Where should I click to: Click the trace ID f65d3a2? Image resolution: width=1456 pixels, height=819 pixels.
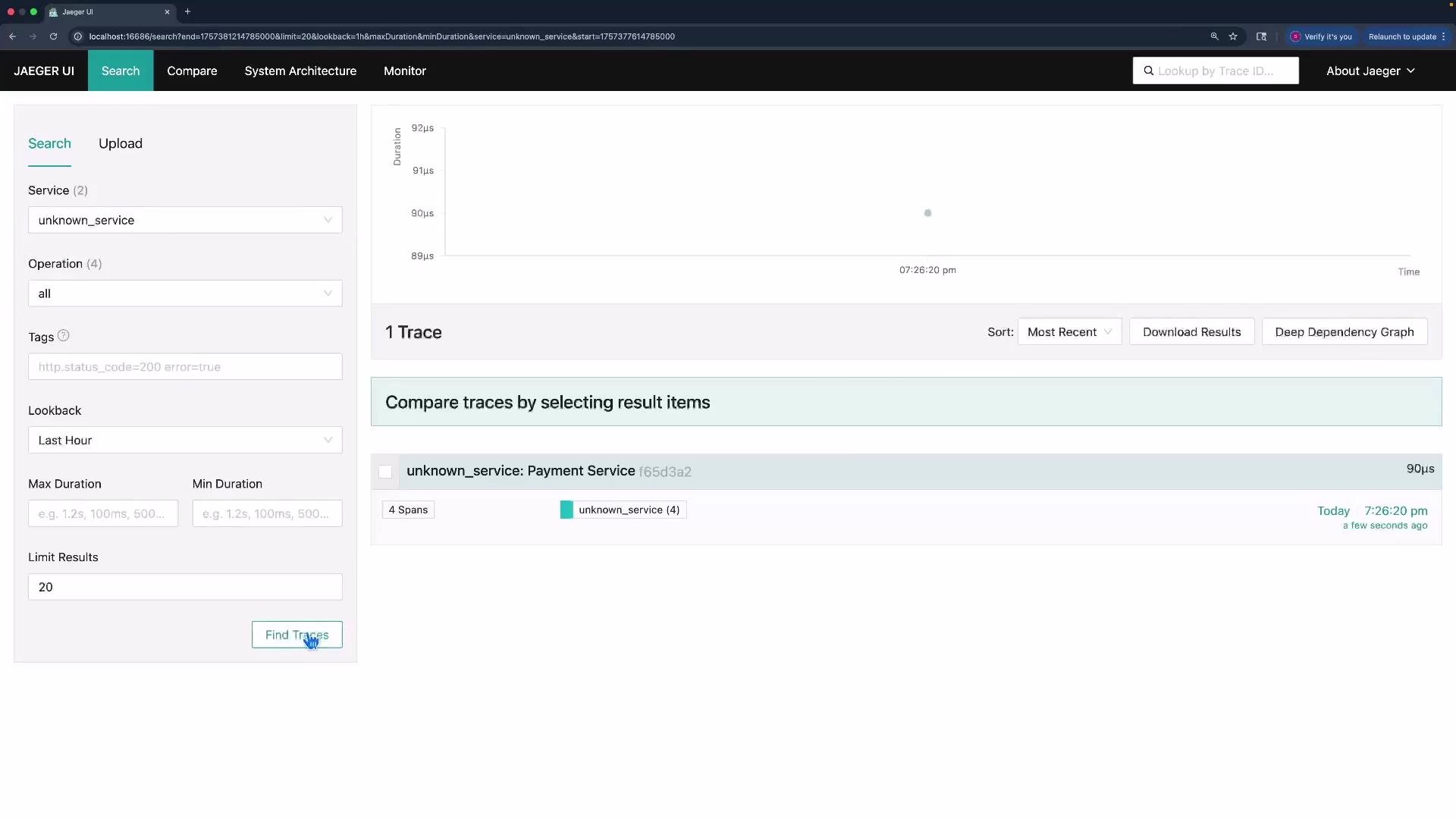coord(665,472)
